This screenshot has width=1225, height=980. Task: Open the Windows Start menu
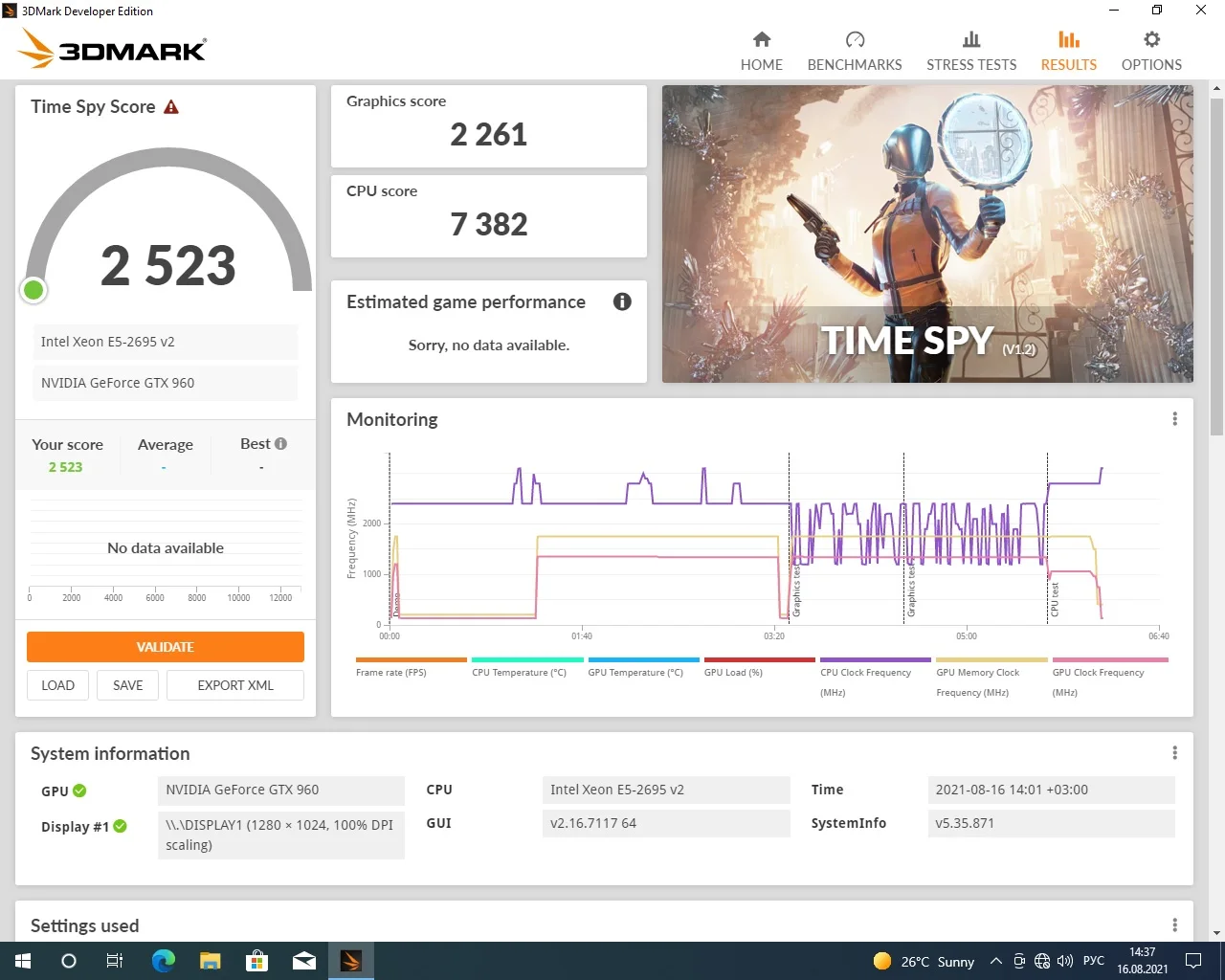click(23, 961)
